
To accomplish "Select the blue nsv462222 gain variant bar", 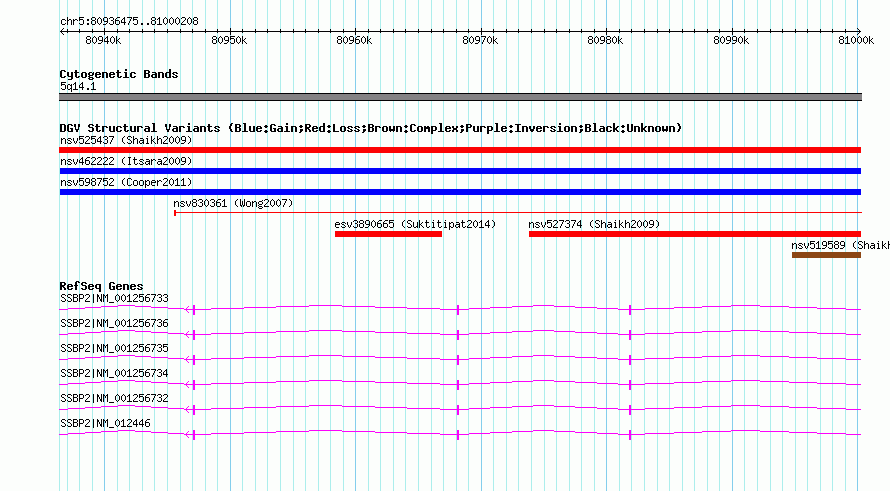I will pos(460,171).
